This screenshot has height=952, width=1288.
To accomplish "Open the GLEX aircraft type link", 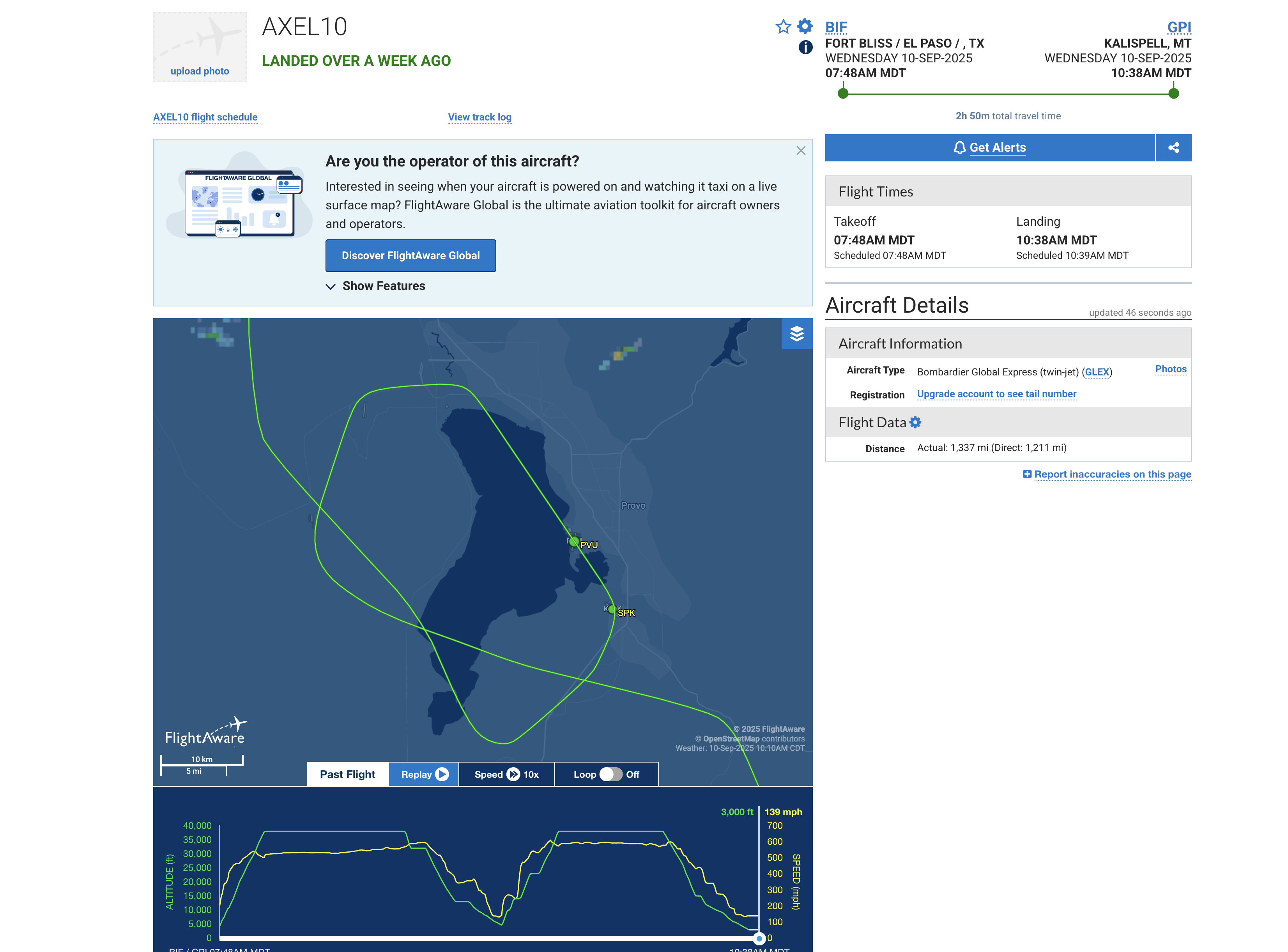I will 1097,372.
